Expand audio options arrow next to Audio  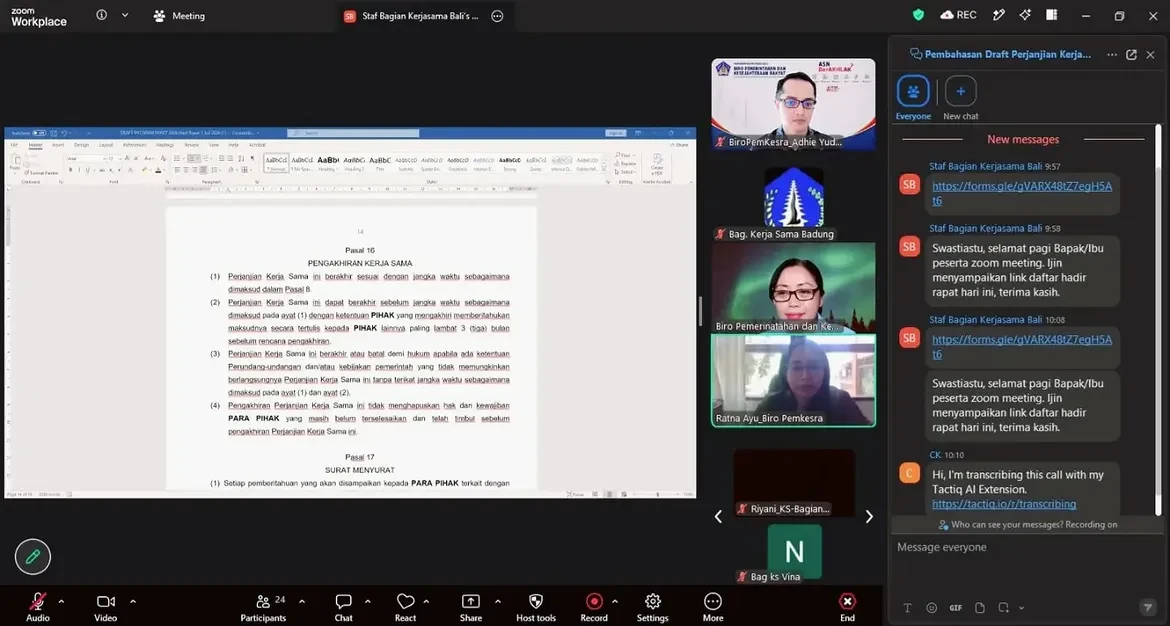click(x=61, y=601)
